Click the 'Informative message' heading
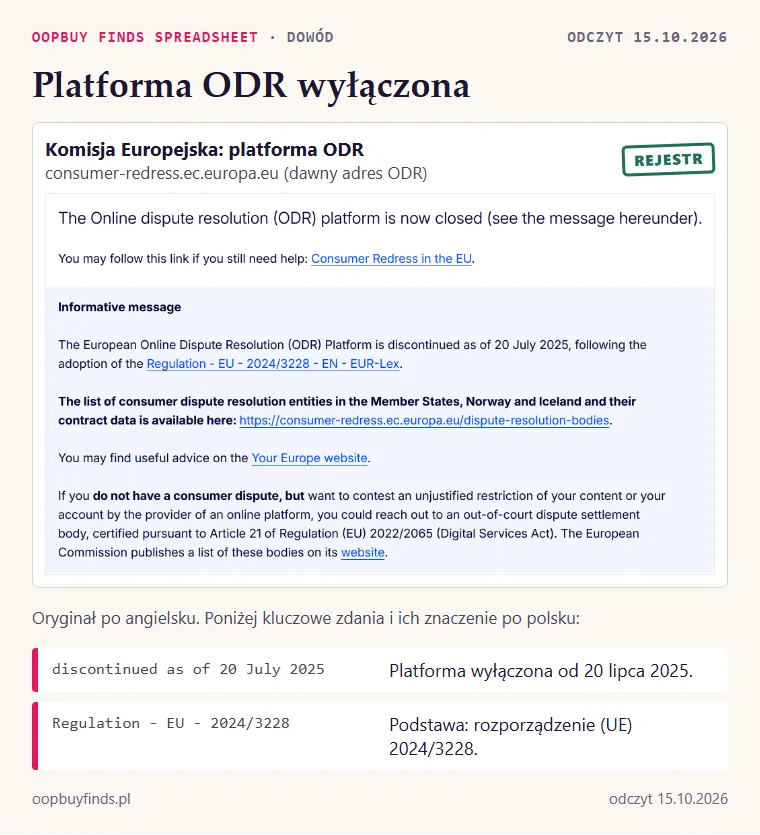Image resolution: width=760 pixels, height=835 pixels. [x=119, y=307]
